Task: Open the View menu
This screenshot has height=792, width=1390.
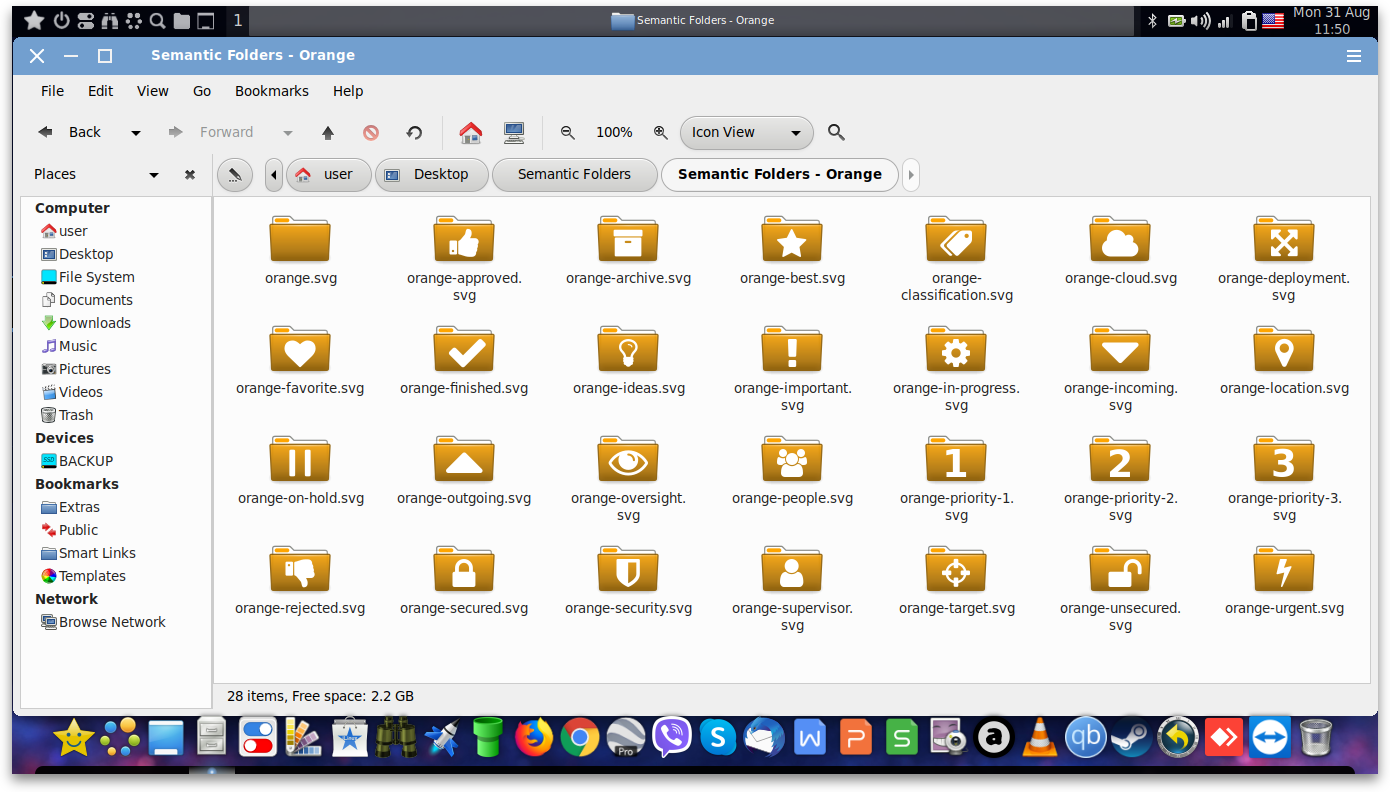Action: (153, 91)
